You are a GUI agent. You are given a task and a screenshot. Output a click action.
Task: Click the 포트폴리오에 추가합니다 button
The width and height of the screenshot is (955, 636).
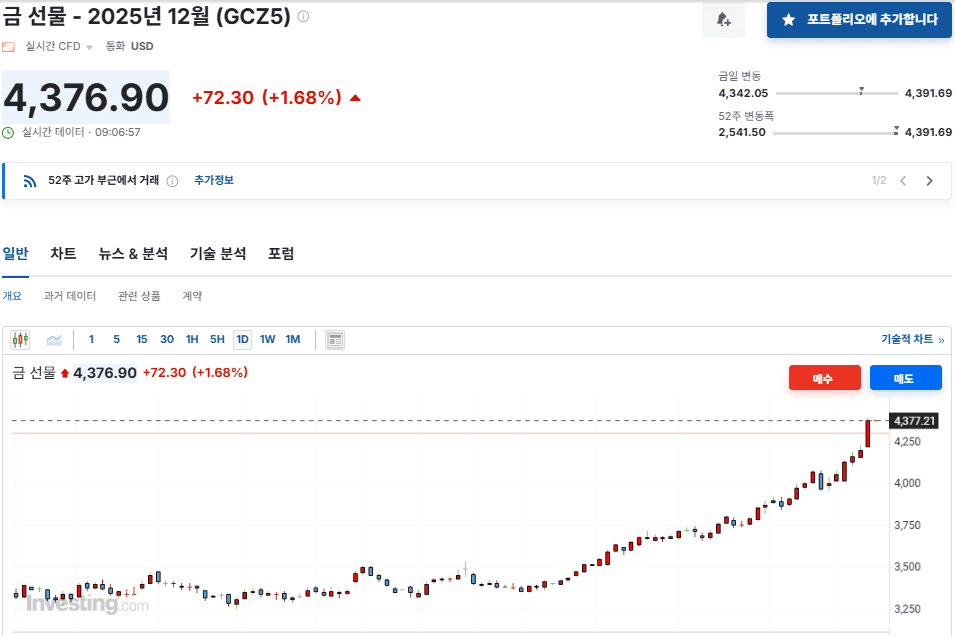coord(859,20)
